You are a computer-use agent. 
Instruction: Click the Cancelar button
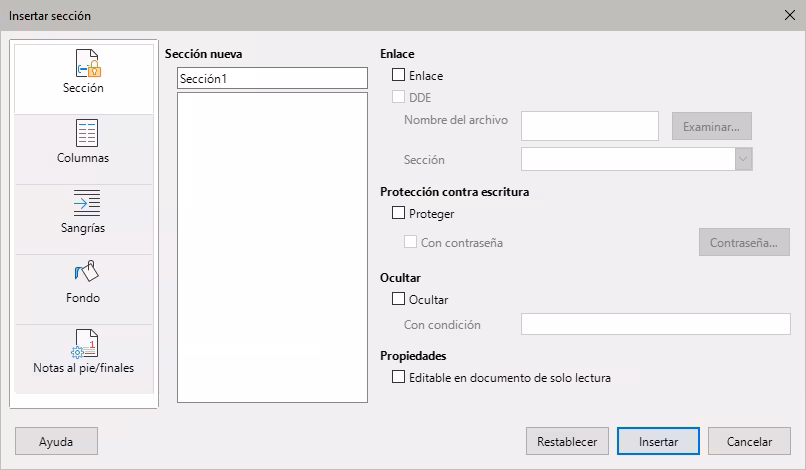coord(749,441)
